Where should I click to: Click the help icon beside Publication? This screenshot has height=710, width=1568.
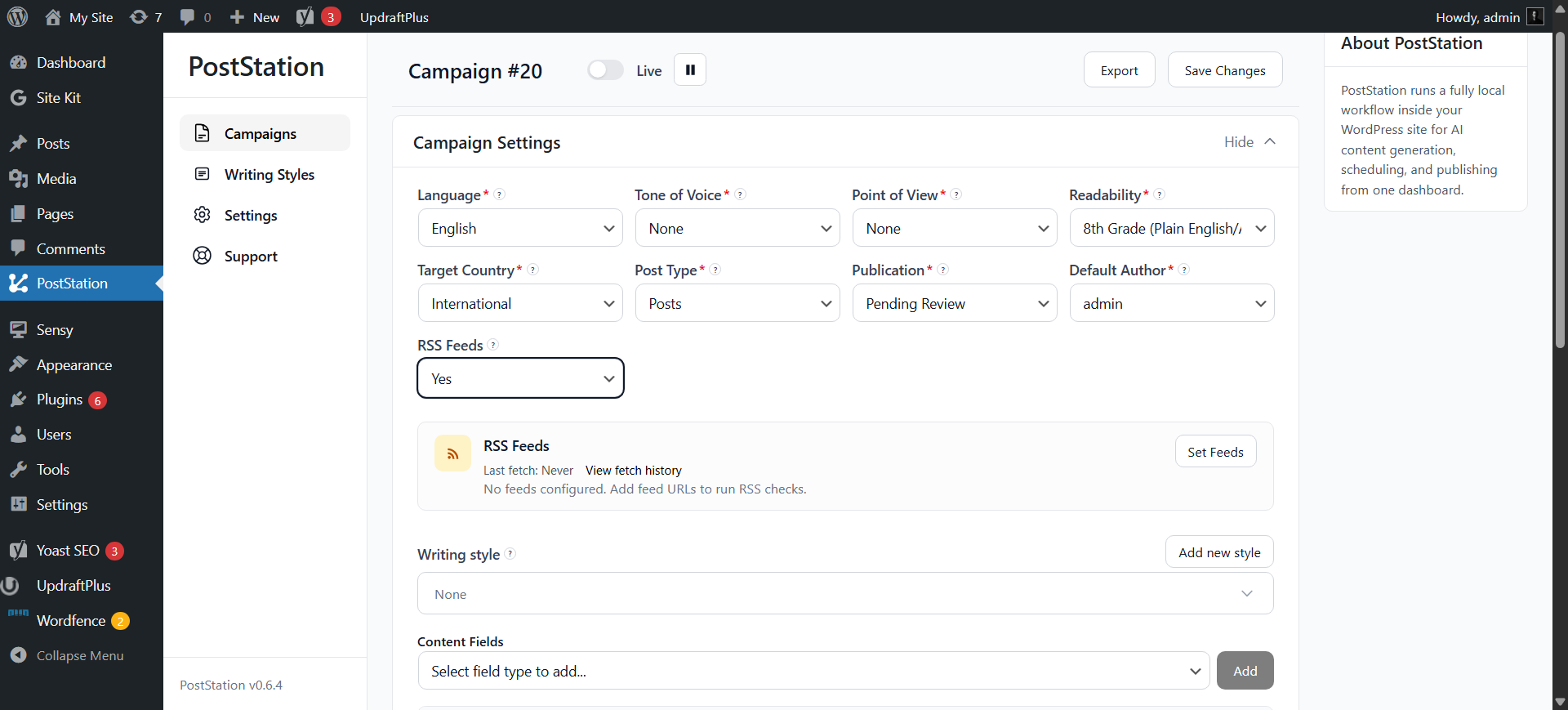click(943, 270)
